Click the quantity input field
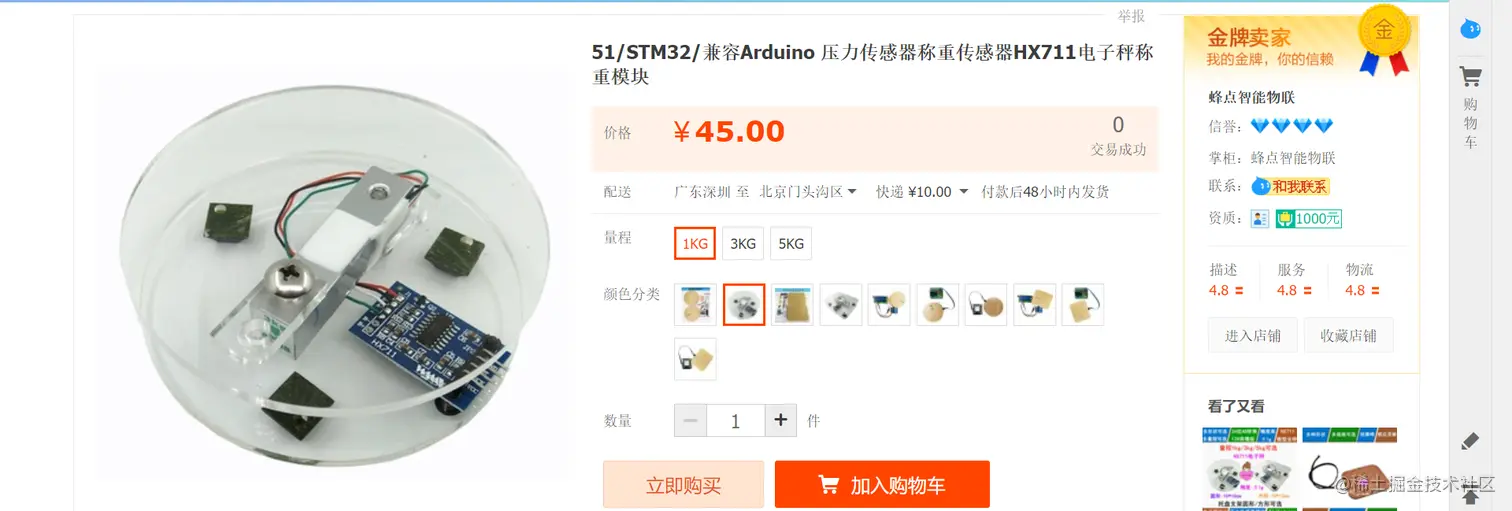The height and width of the screenshot is (511, 1512). [x=735, y=421]
